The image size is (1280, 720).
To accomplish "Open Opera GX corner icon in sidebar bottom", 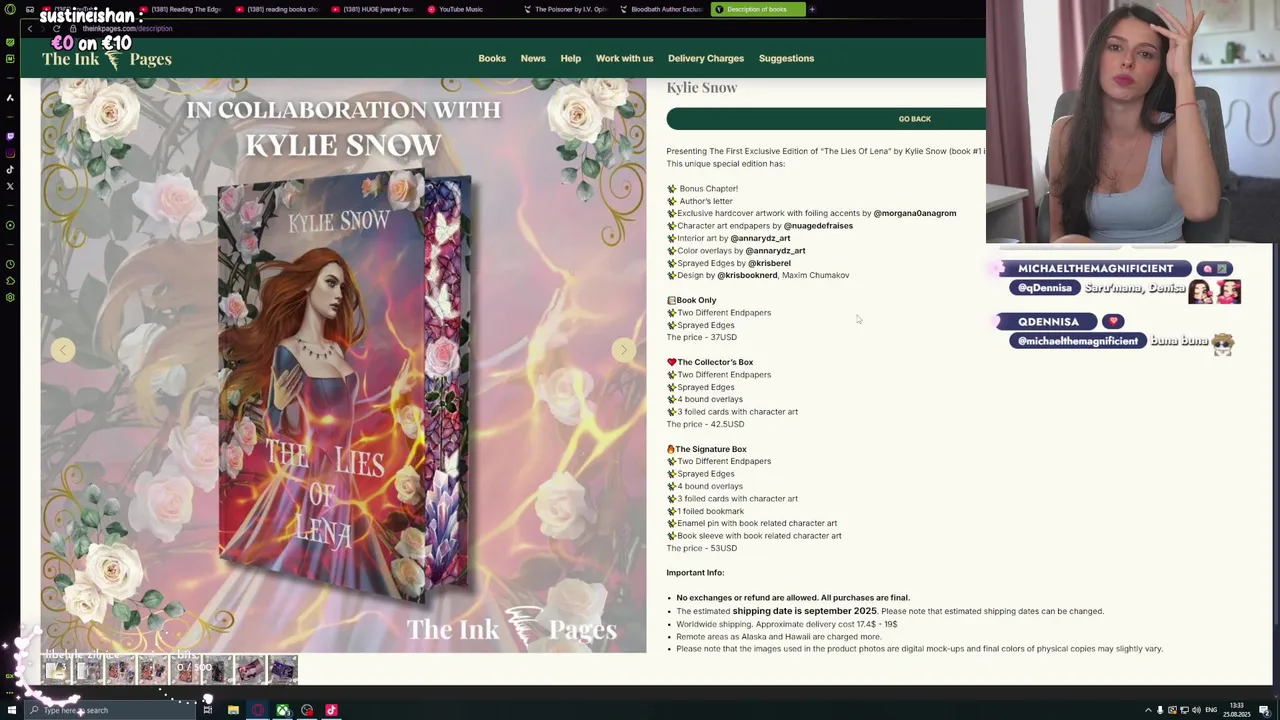I will (x=10, y=676).
